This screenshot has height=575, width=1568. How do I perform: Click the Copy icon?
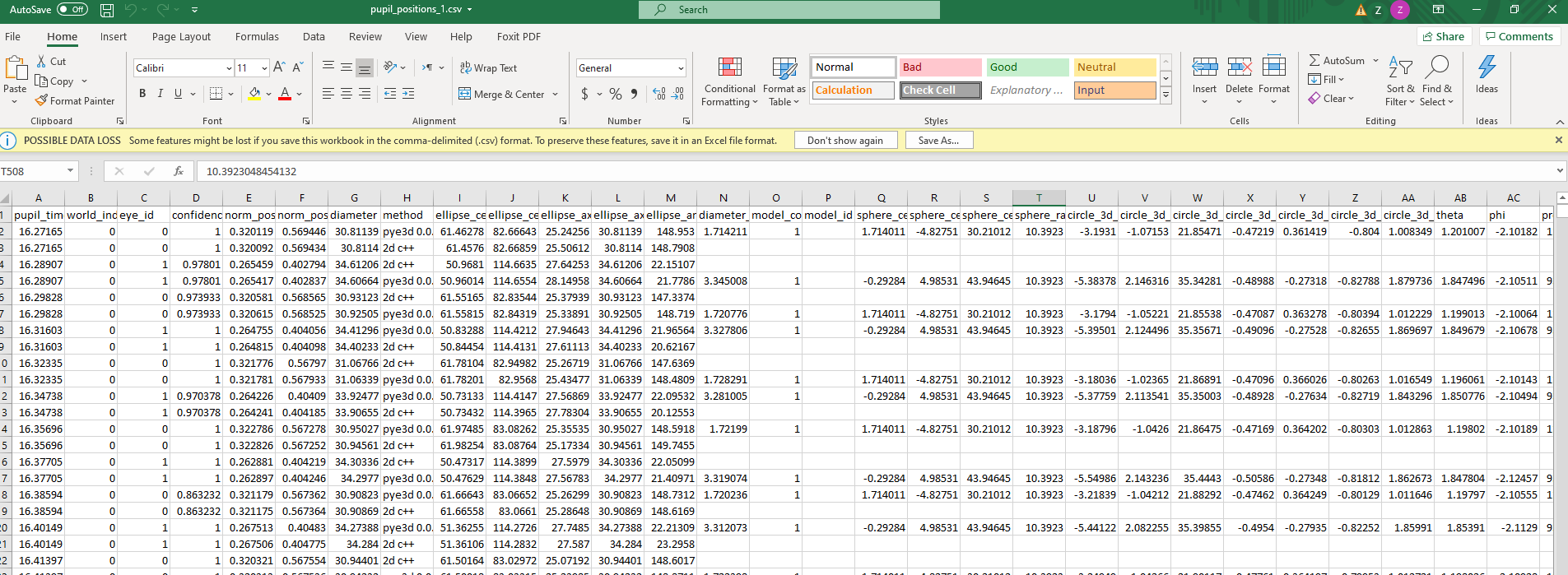(x=42, y=81)
